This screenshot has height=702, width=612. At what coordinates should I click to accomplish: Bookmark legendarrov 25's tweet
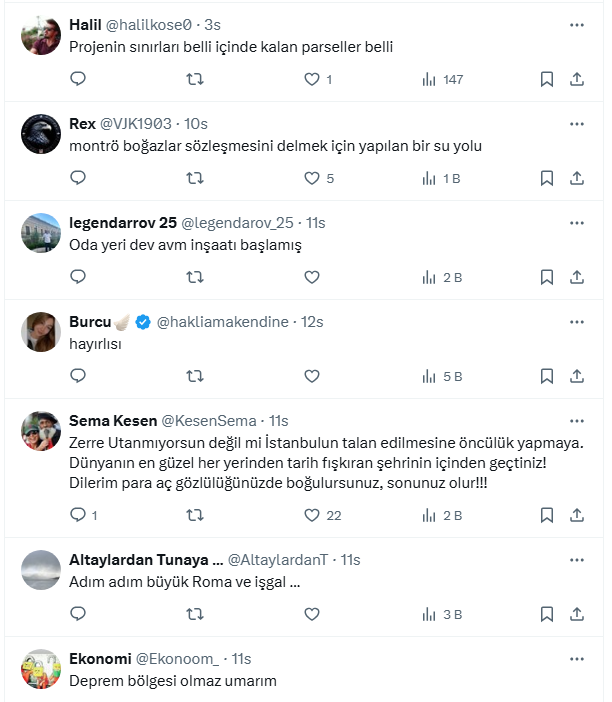pyautogui.click(x=547, y=277)
